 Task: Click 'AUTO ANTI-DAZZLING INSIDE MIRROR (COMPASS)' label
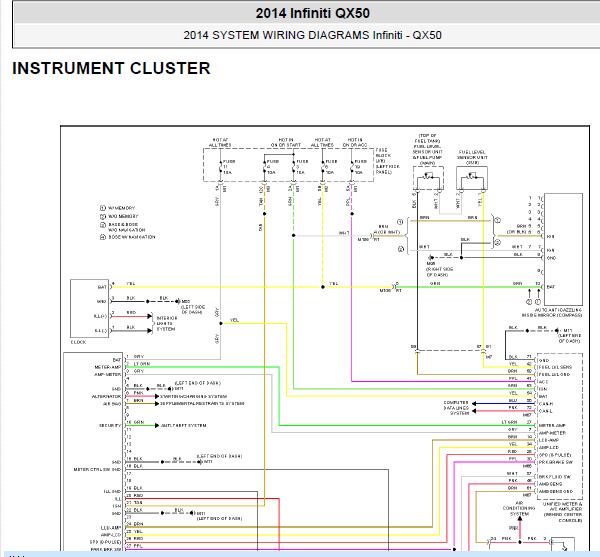coord(552,312)
